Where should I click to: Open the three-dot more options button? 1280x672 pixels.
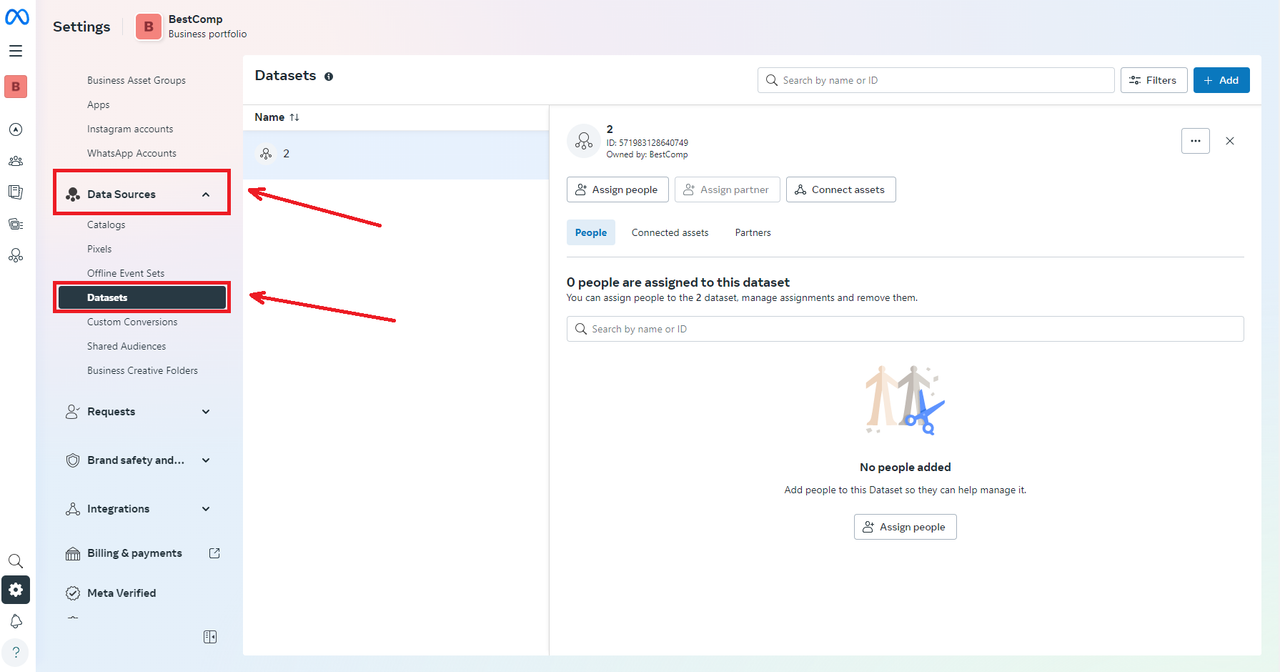(x=1196, y=141)
